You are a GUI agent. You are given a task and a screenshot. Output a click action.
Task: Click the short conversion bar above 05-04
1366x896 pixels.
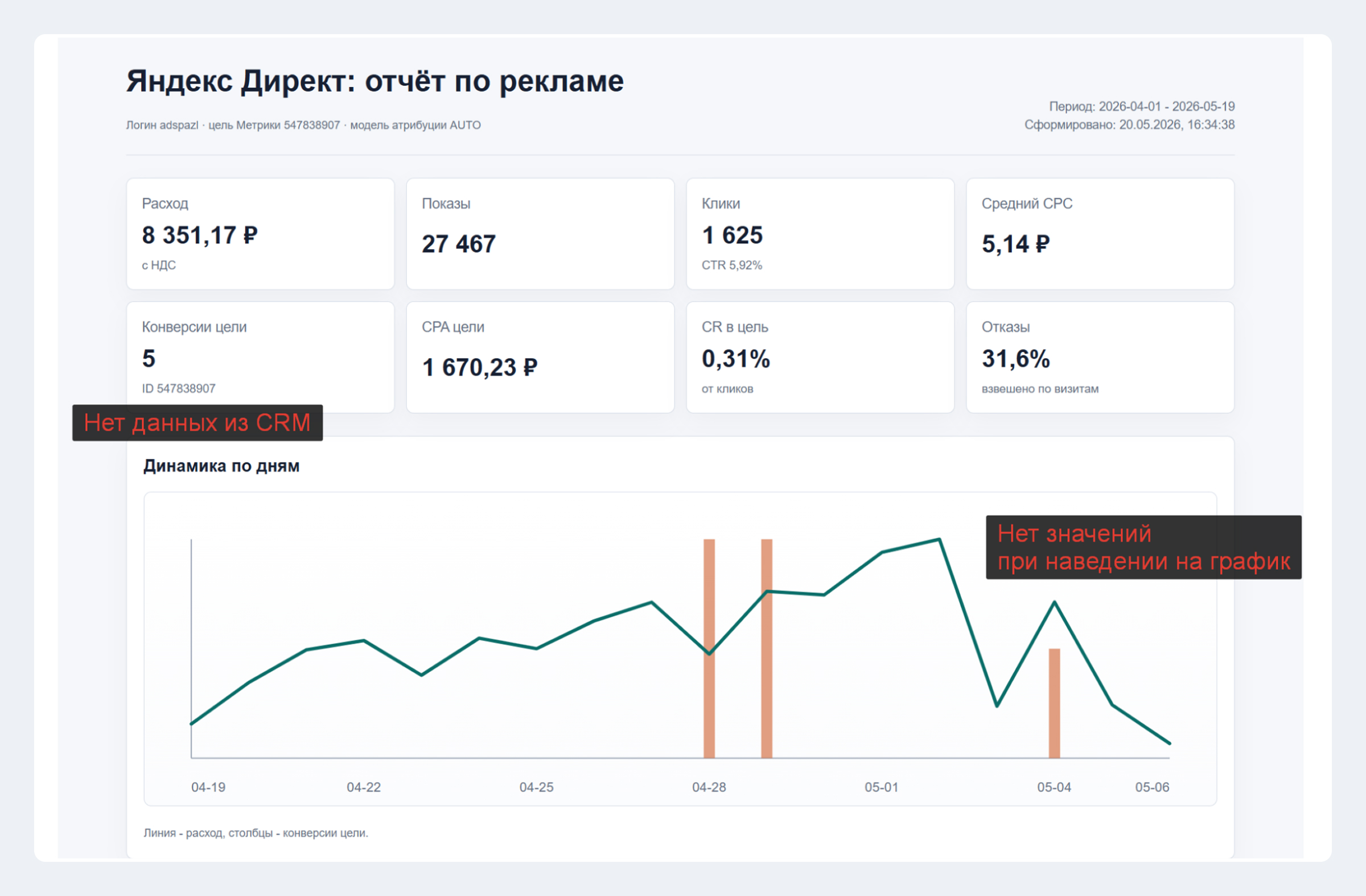(x=1054, y=704)
